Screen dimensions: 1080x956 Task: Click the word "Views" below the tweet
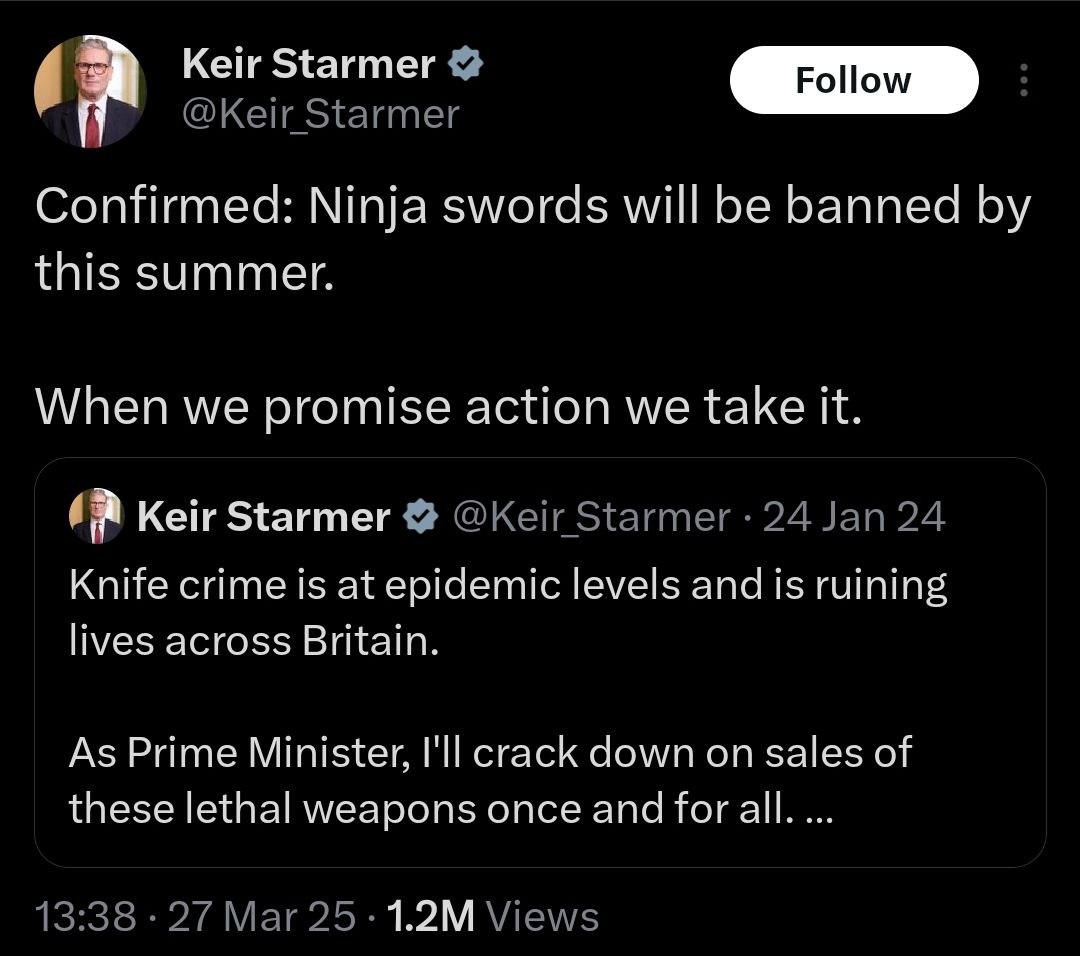click(x=547, y=916)
